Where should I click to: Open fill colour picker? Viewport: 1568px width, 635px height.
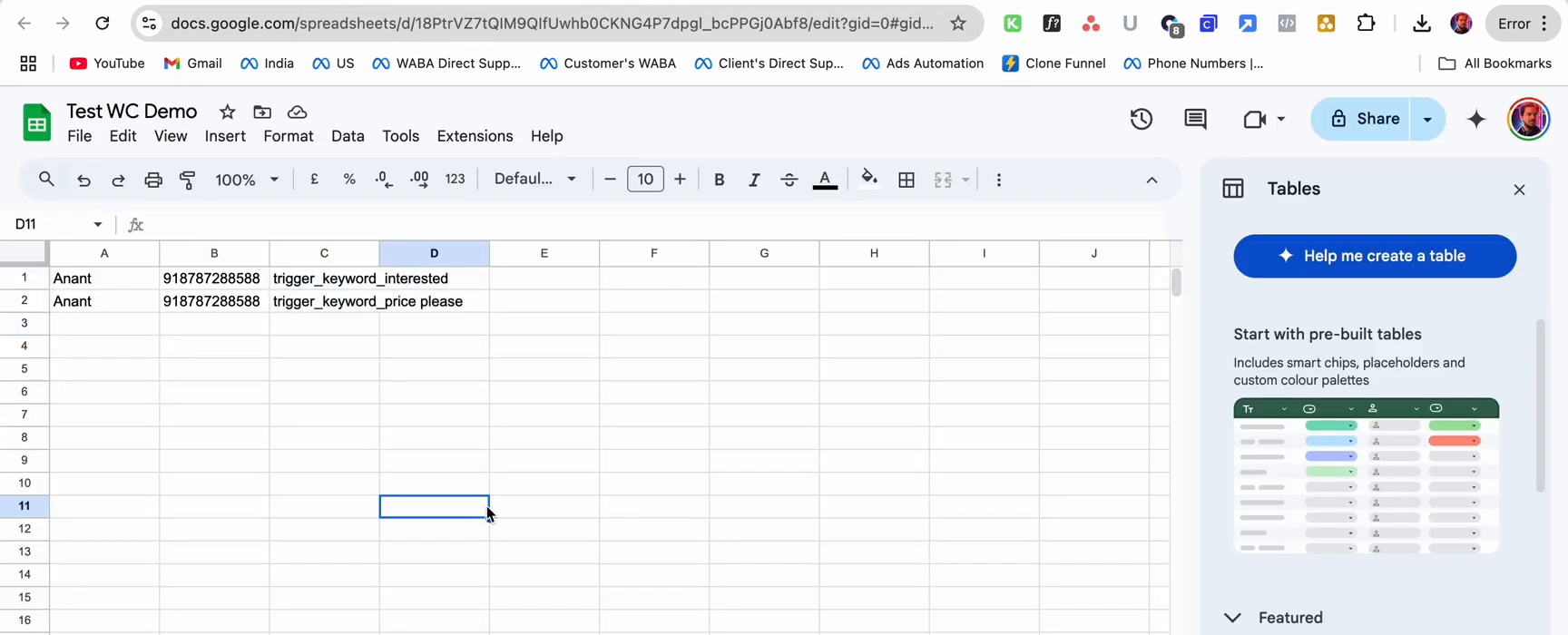coord(869,179)
